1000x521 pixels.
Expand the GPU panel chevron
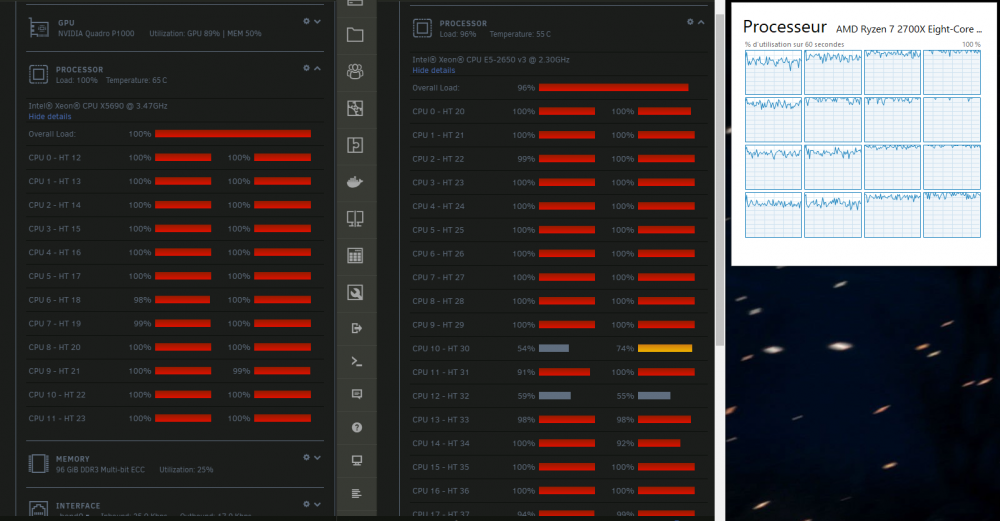pos(317,21)
